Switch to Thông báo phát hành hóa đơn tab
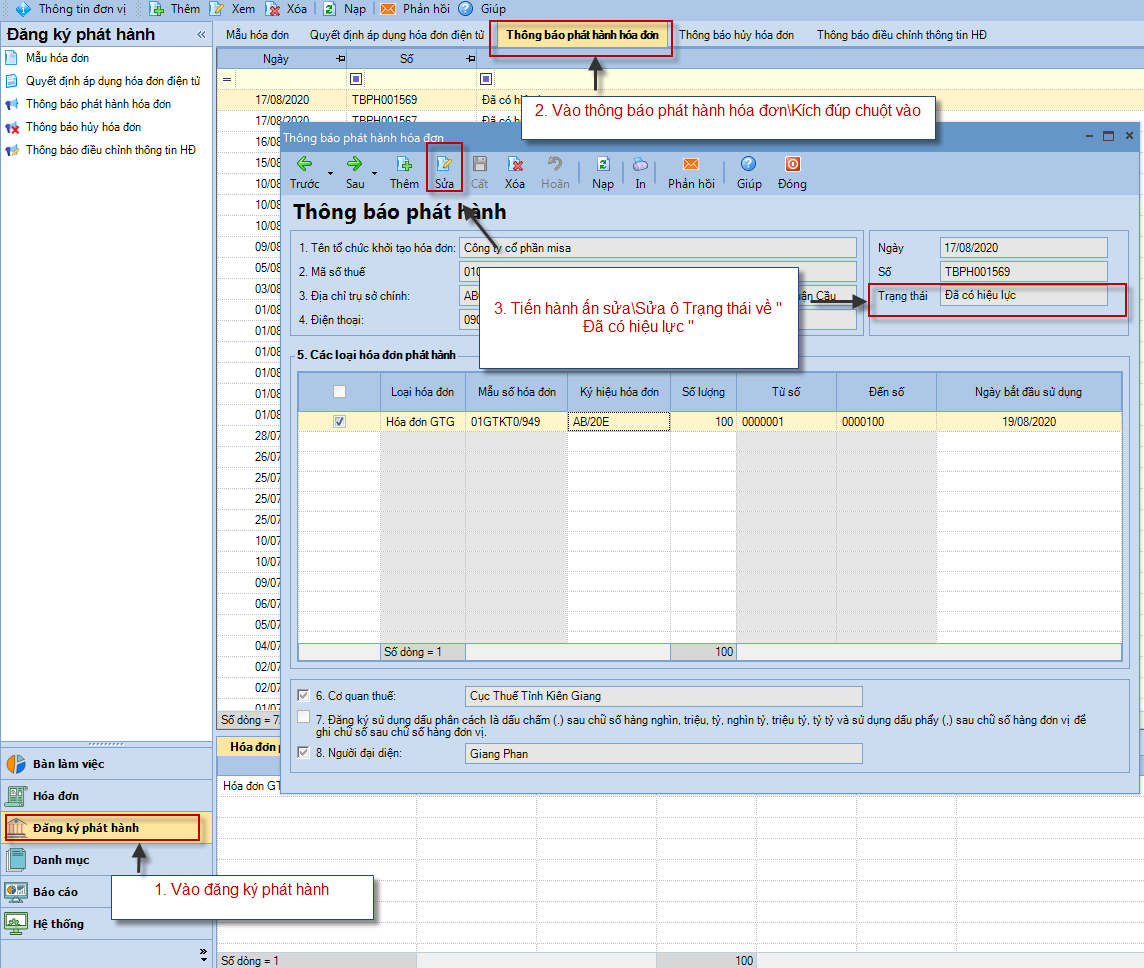 (582, 35)
